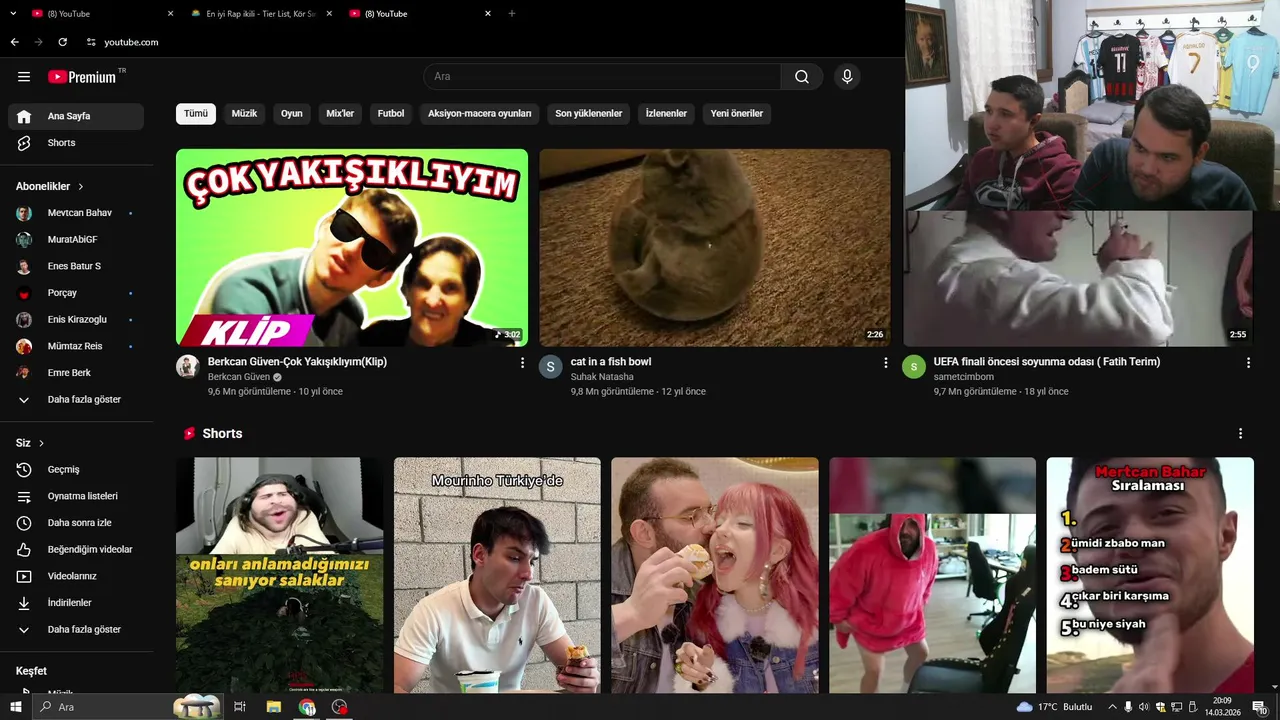Open Berkcan Güven-Çok Yakışıklıyım(Klip) title

point(297,362)
